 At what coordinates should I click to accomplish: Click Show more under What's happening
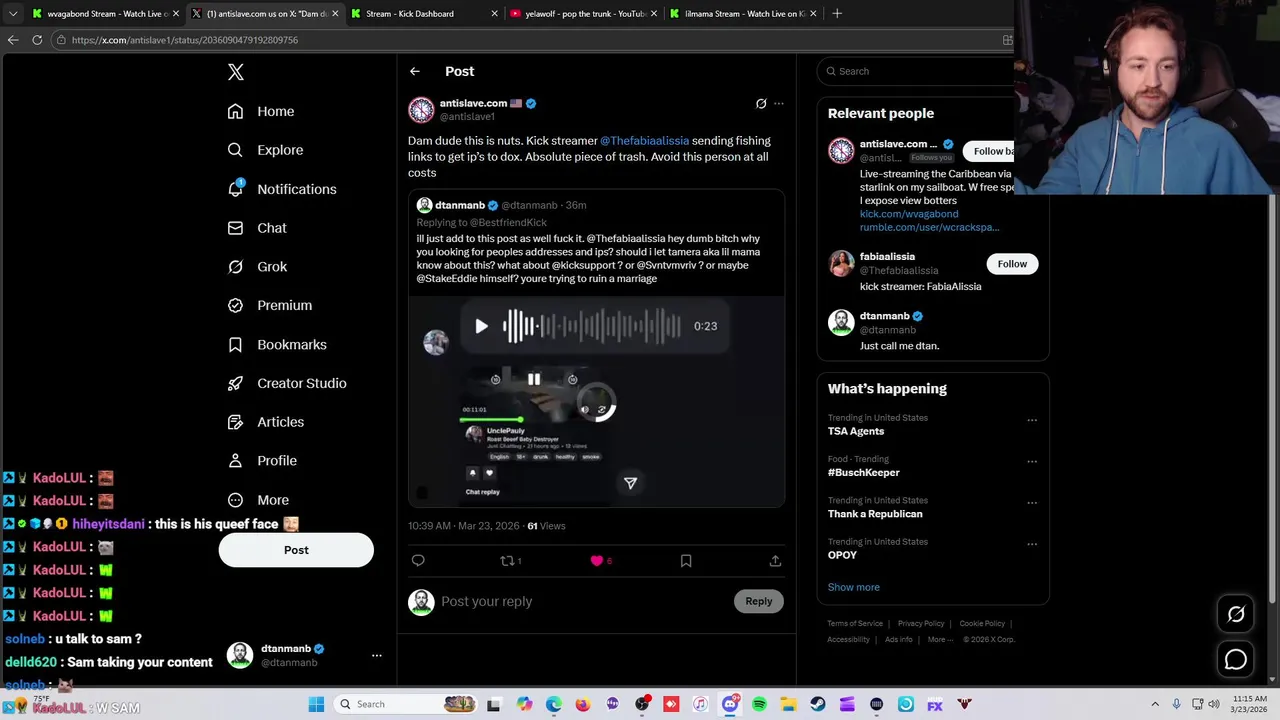click(853, 587)
